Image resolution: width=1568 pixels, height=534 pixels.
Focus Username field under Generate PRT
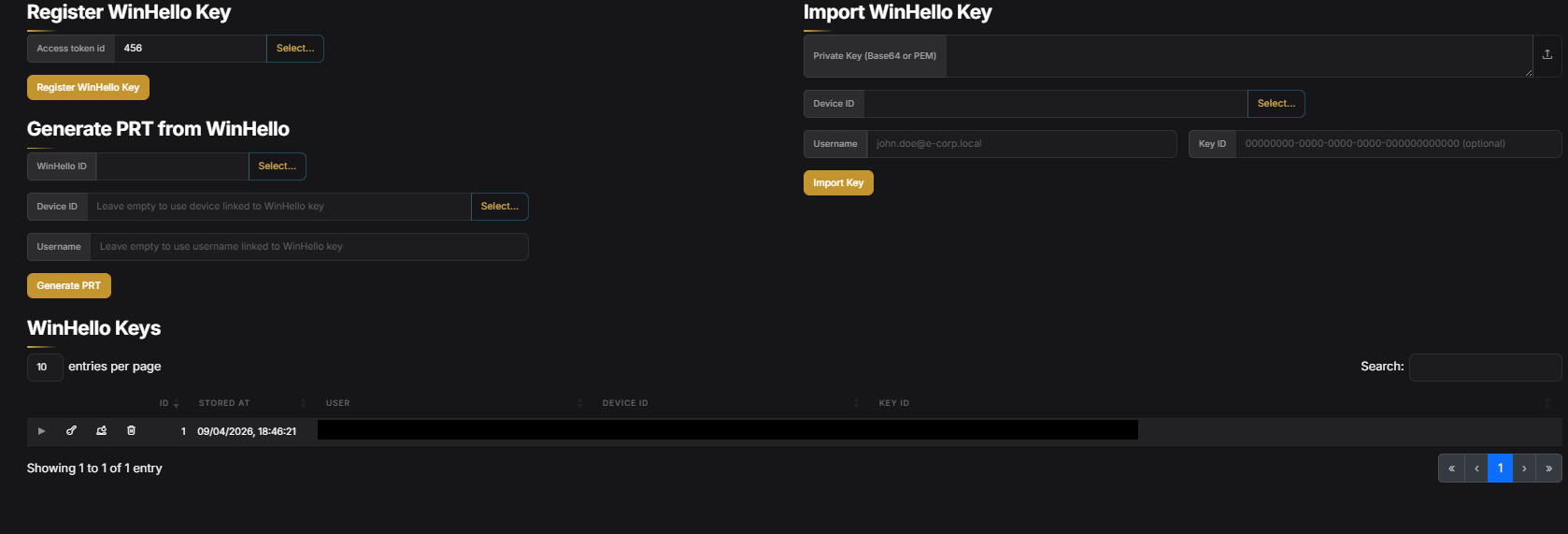click(309, 247)
